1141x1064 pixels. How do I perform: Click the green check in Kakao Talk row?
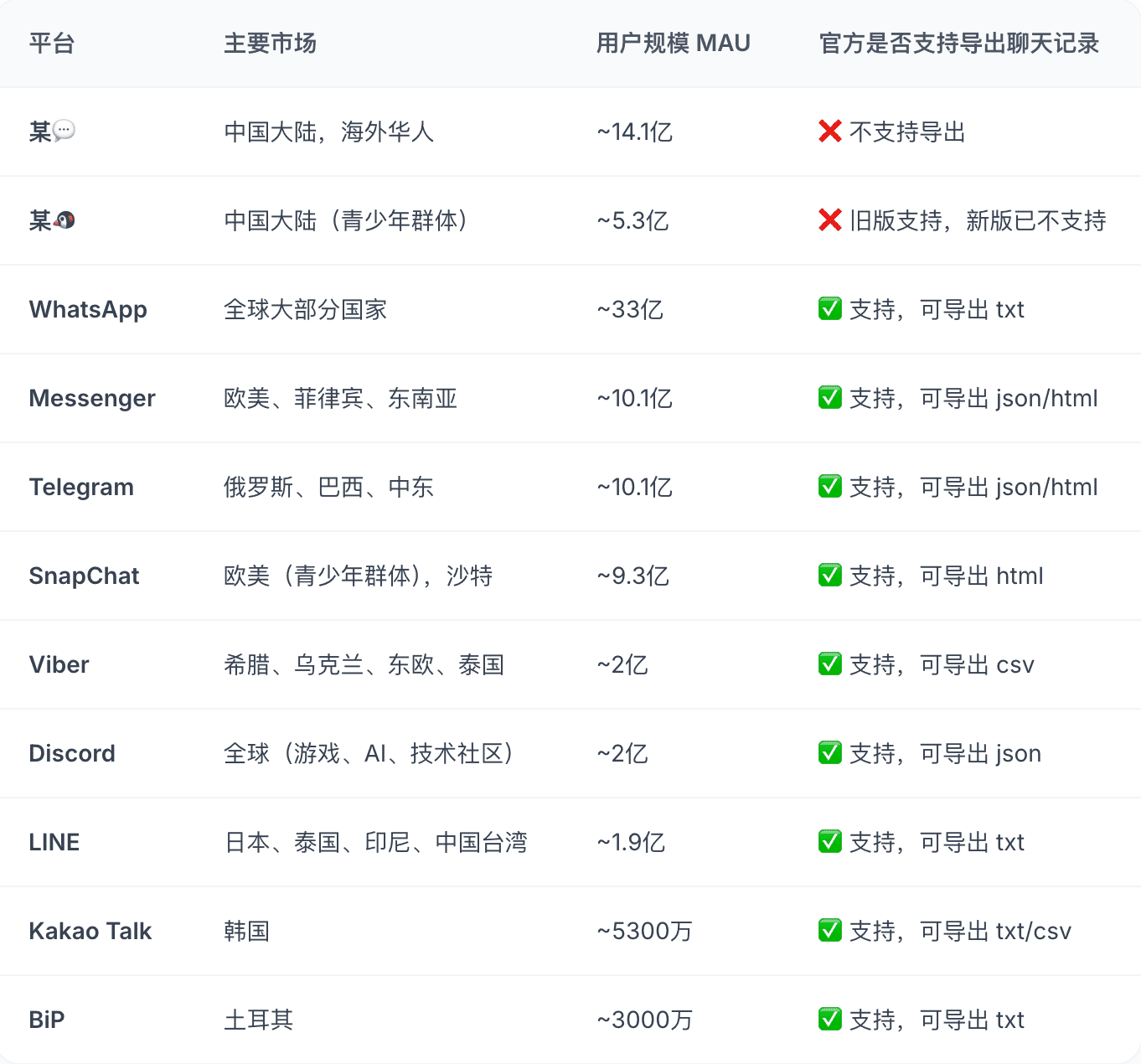(829, 931)
